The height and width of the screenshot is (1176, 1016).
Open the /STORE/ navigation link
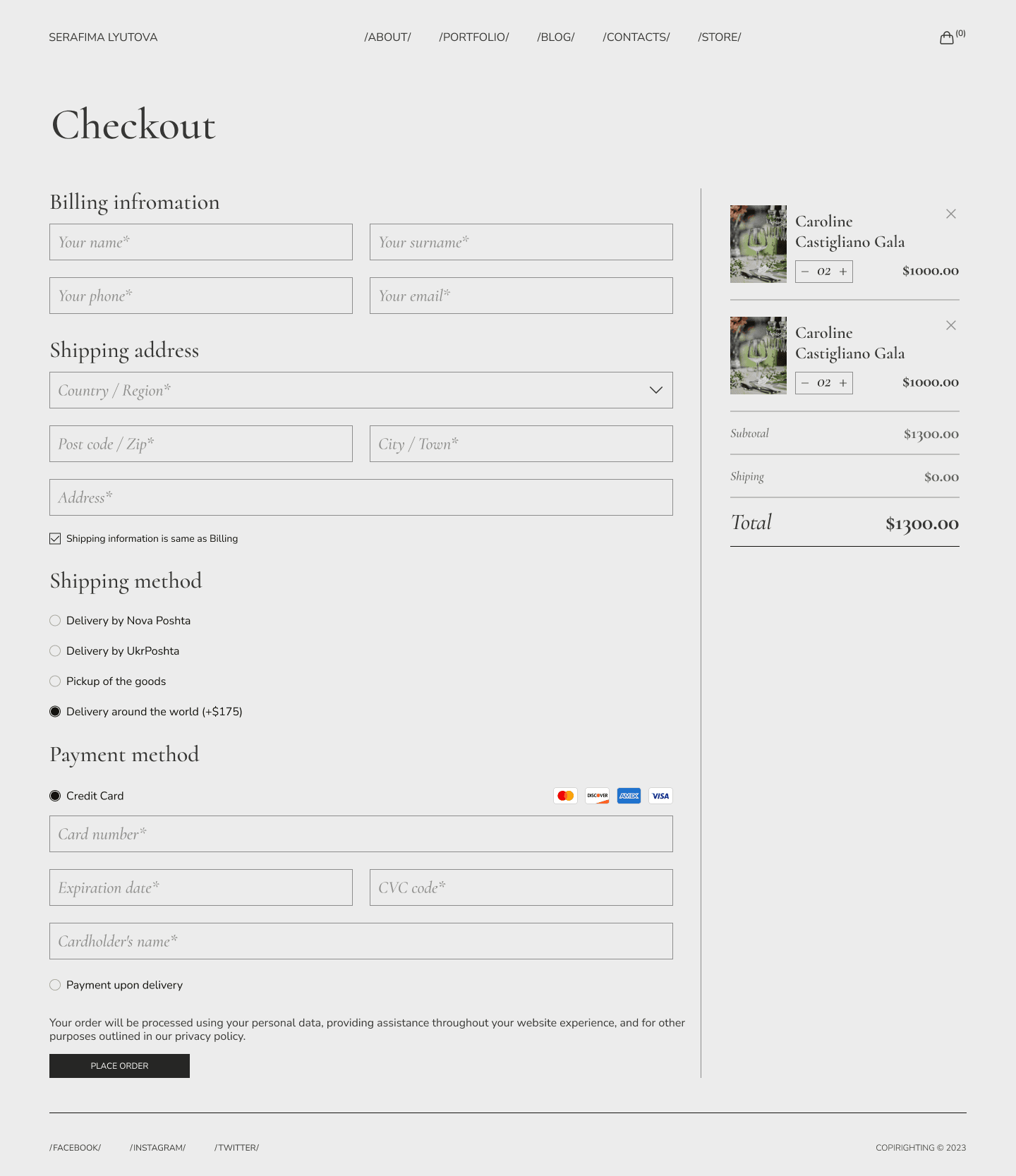click(x=719, y=37)
